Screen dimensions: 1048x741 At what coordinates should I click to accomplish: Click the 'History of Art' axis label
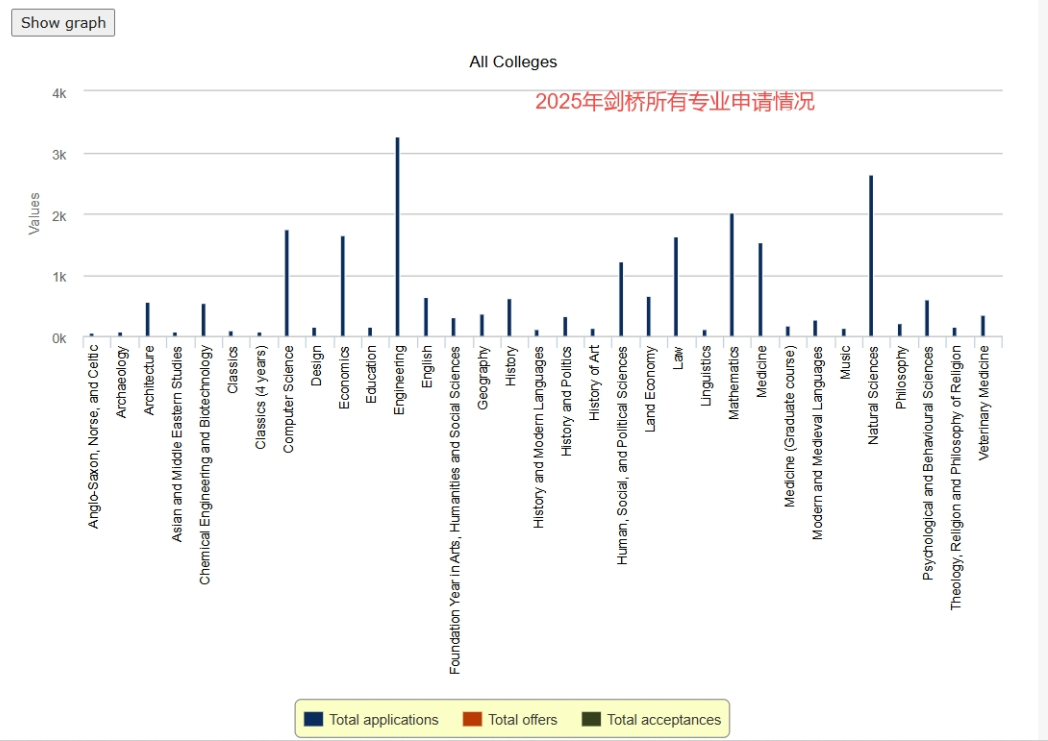point(594,383)
